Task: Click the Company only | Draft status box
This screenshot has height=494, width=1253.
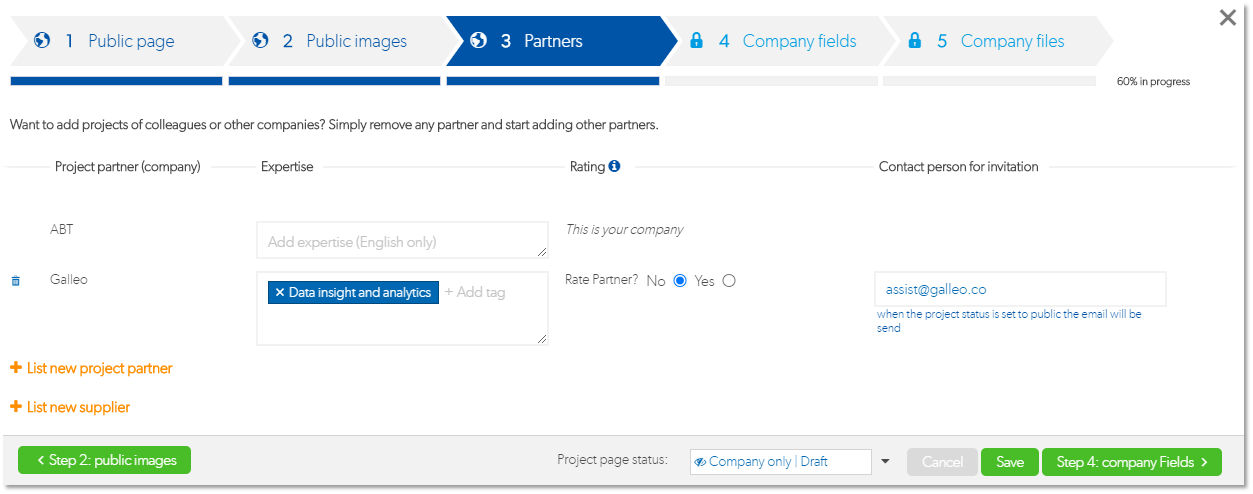Action: [781, 462]
